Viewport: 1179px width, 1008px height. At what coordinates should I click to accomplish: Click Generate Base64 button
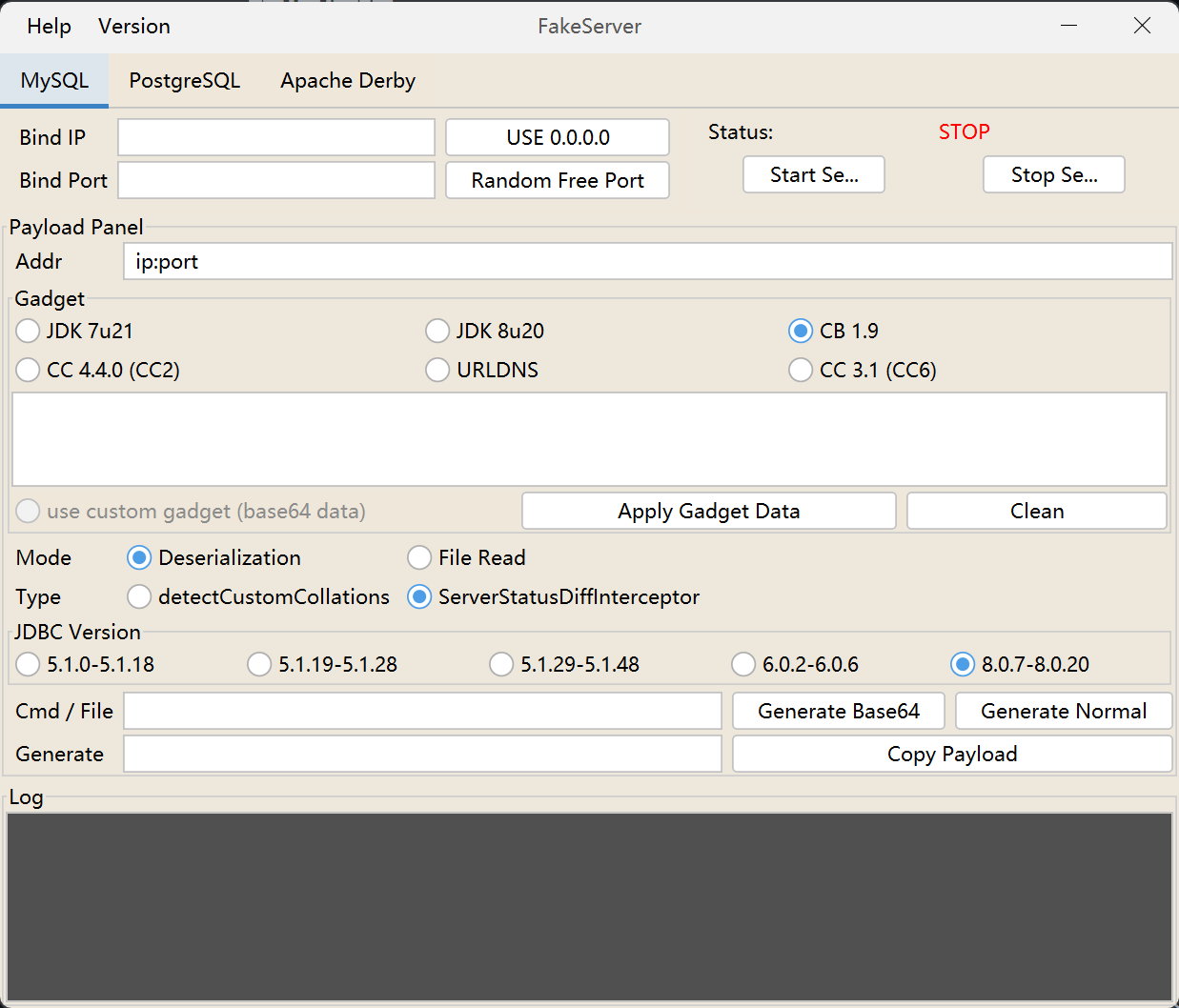[x=839, y=711]
